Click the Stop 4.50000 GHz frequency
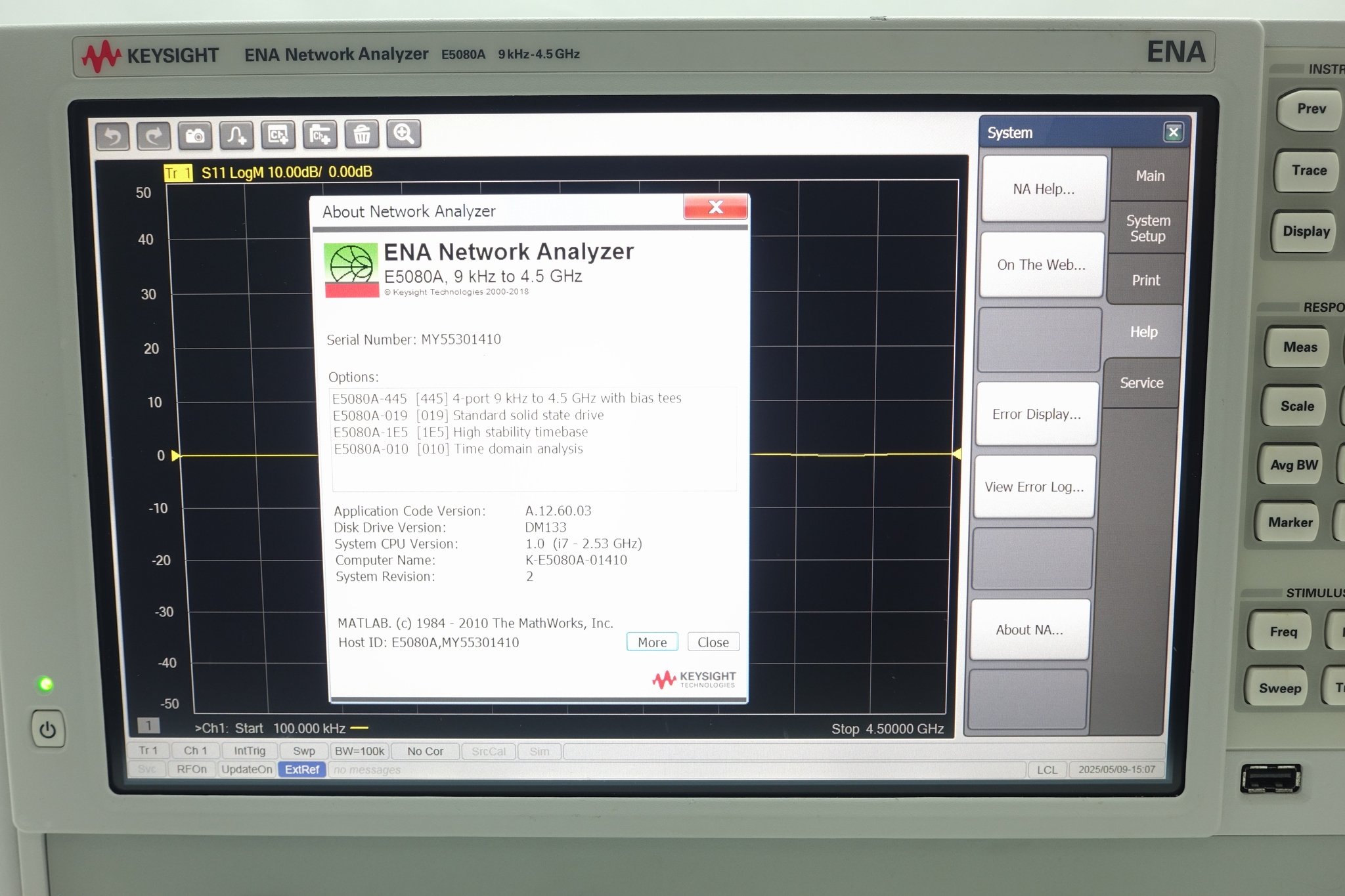 887,729
